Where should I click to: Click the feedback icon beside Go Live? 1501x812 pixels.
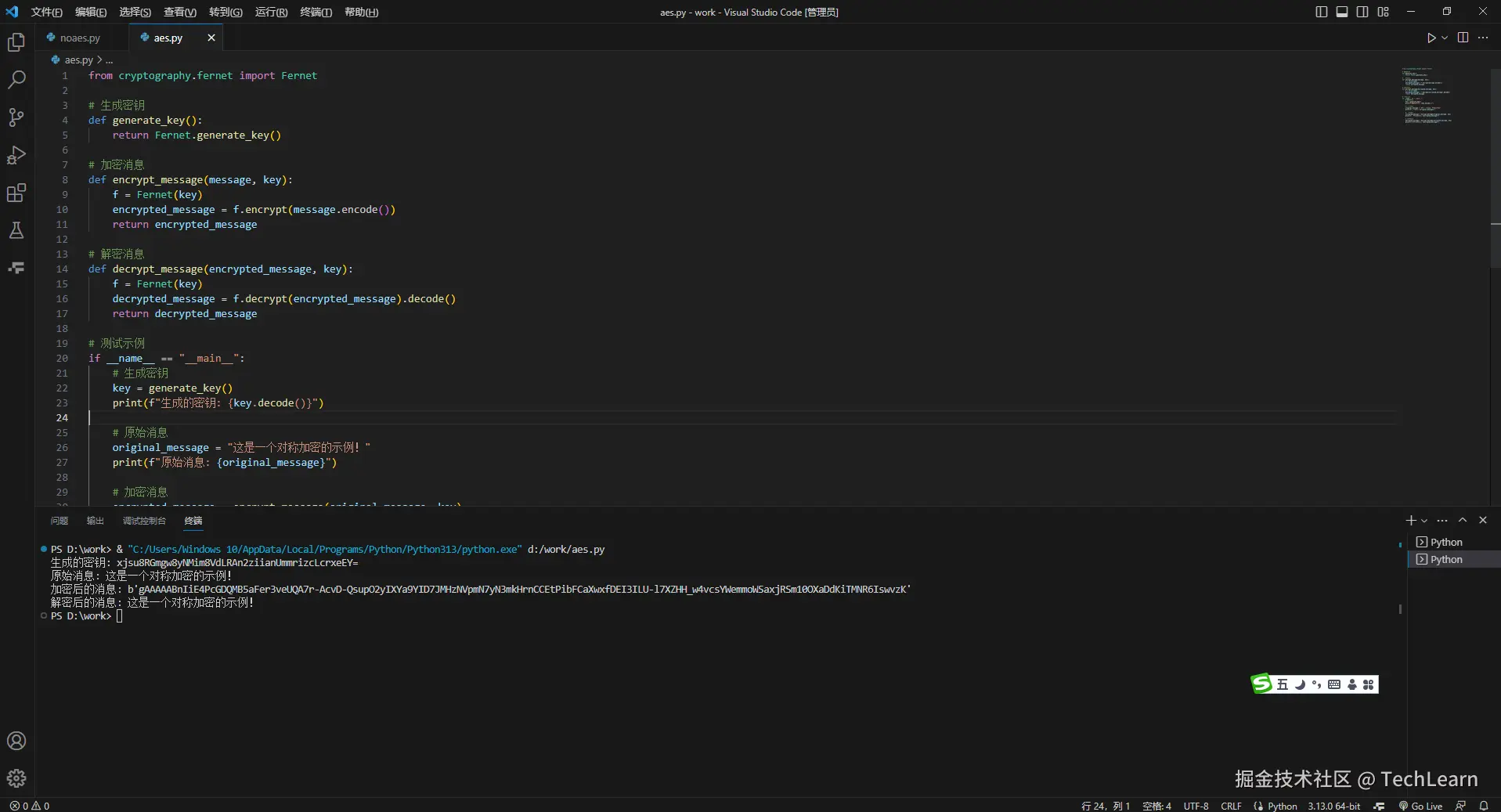[x=1461, y=806]
